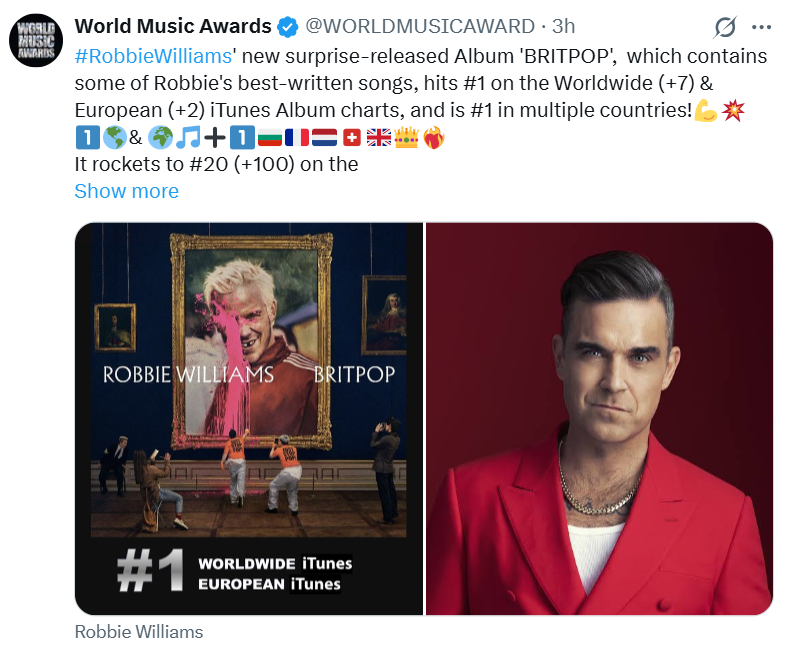The width and height of the screenshot is (787, 655).
Task: Click the flexed biceps emoji
Action: [x=706, y=110]
